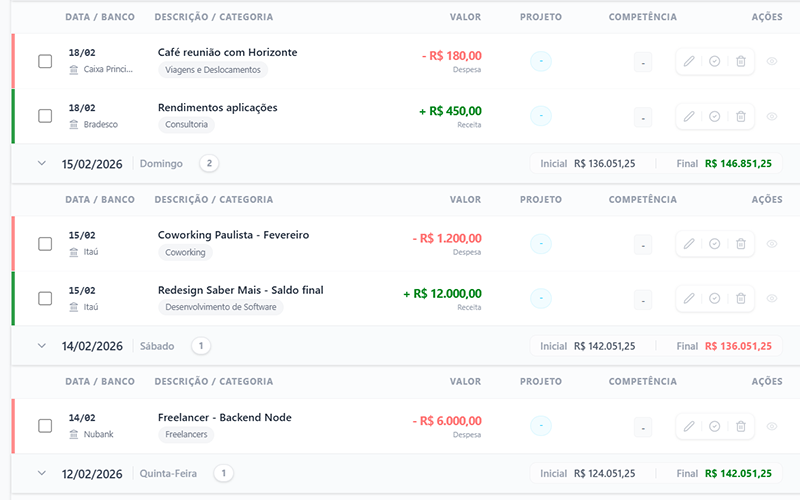Click the trash icon for Rendimentos aplicações

[x=741, y=117]
